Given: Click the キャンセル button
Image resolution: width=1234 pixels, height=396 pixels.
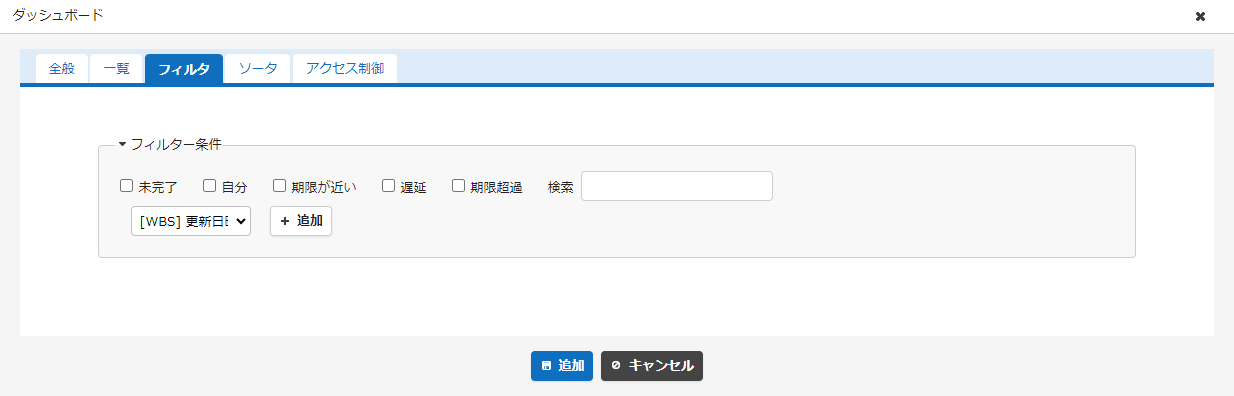Looking at the screenshot, I should tap(652, 366).
